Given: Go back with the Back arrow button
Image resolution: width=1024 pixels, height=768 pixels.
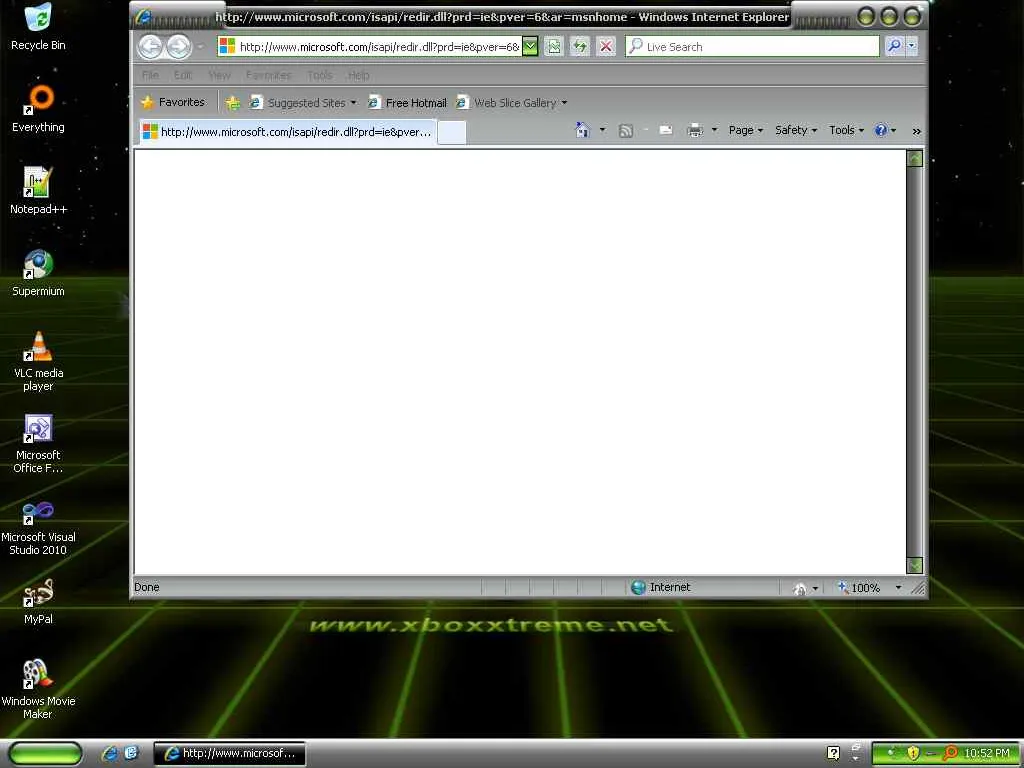Looking at the screenshot, I should point(150,46).
